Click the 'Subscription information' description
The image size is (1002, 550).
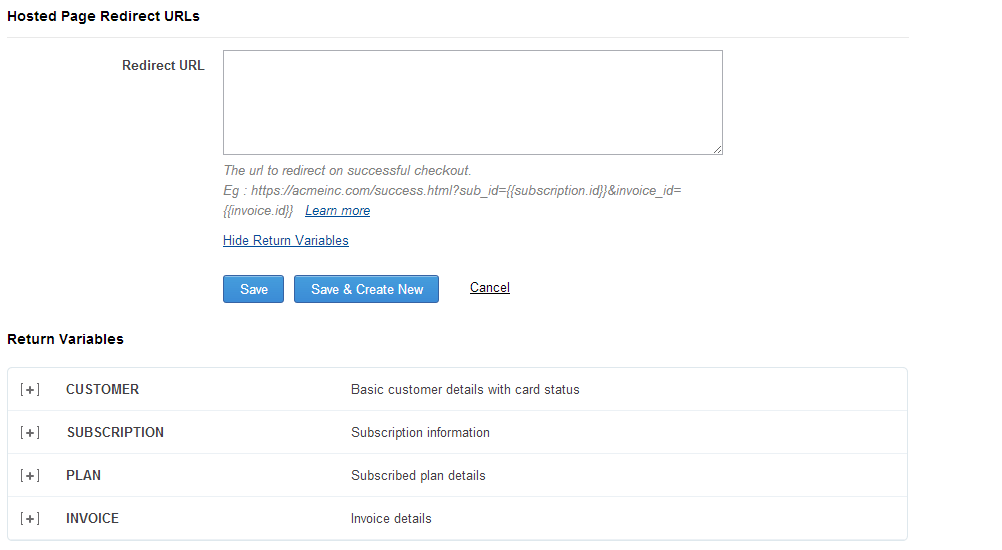(420, 433)
